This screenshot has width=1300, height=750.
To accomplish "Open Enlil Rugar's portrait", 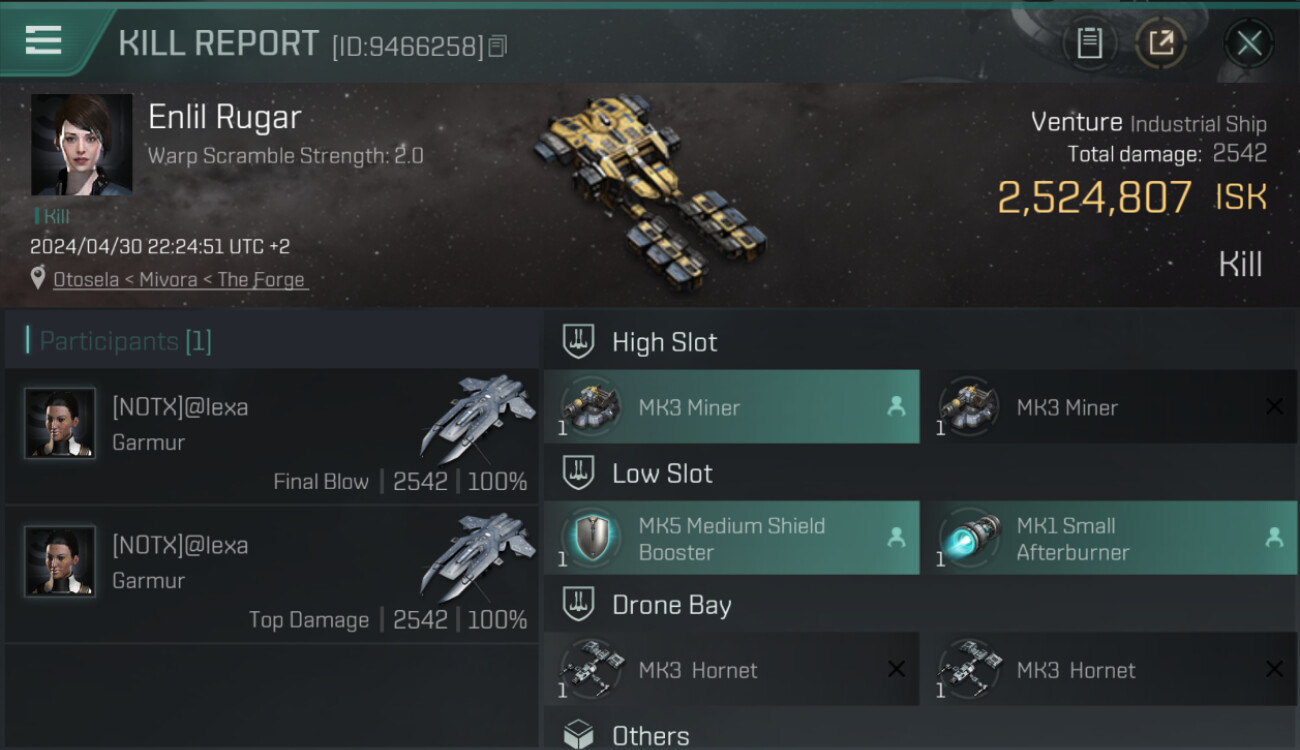I will click(81, 145).
